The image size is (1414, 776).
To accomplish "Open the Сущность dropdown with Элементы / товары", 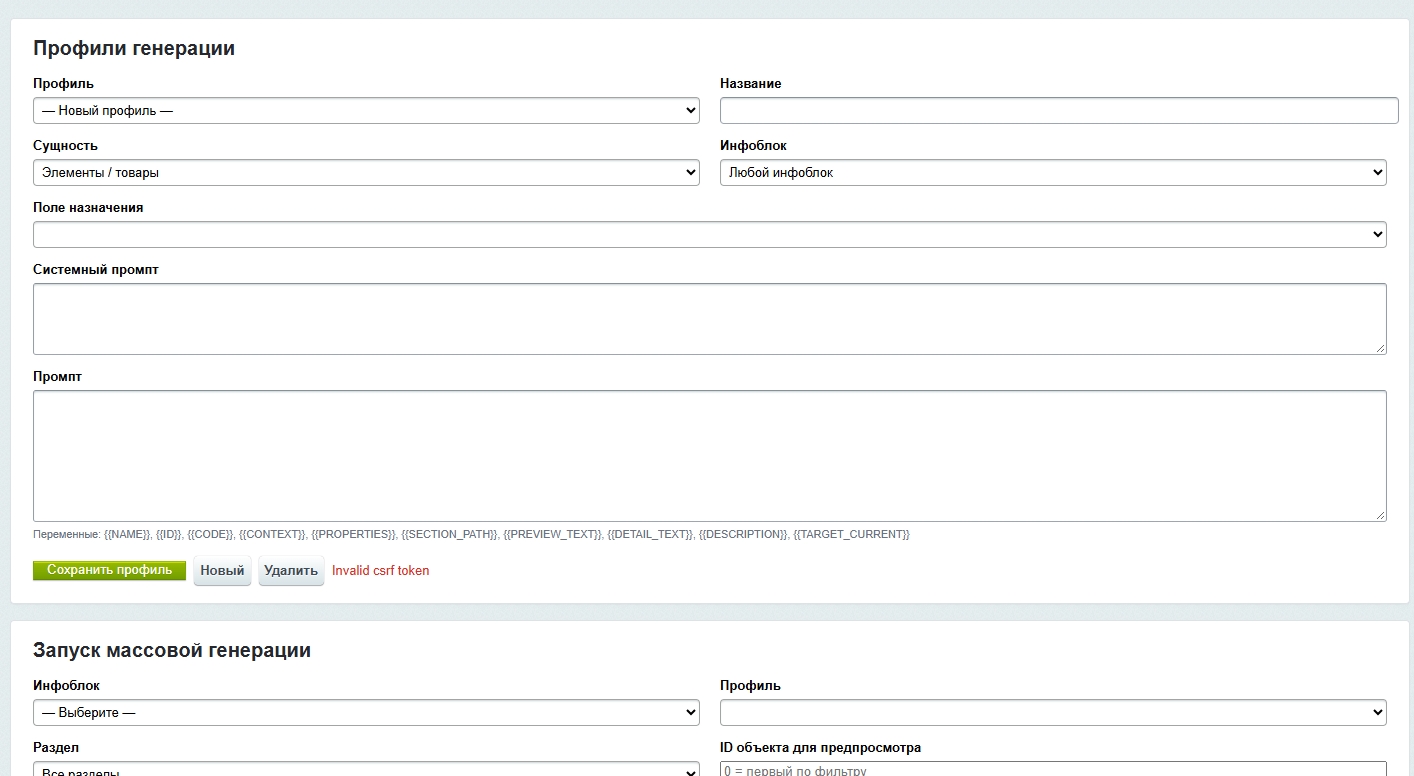I will (x=366, y=173).
